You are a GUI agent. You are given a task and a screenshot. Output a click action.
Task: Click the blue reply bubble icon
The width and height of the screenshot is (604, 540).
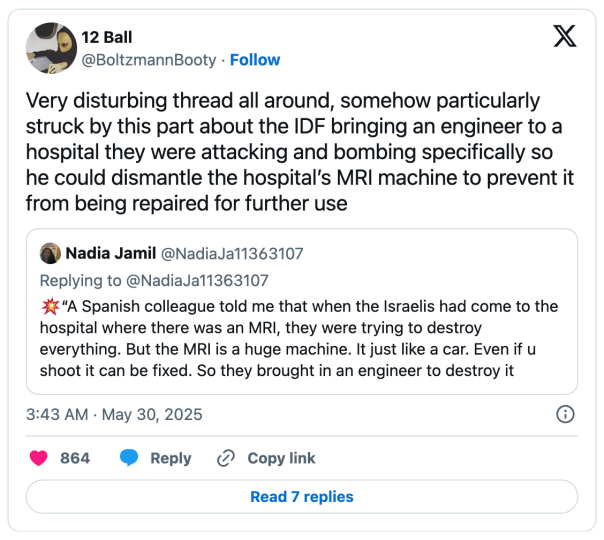(129, 458)
